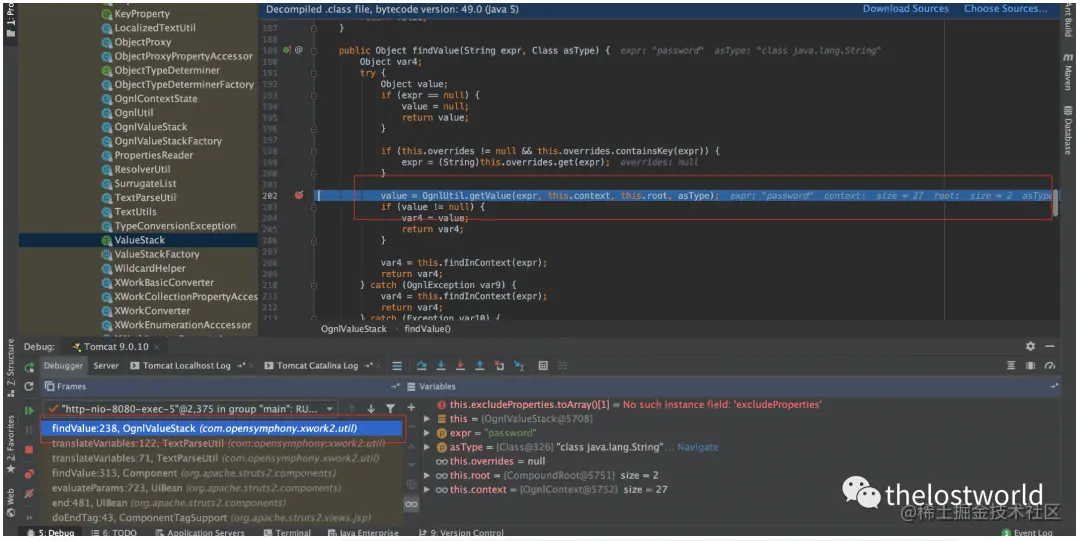Expand the 'this' variable node

click(x=427, y=419)
